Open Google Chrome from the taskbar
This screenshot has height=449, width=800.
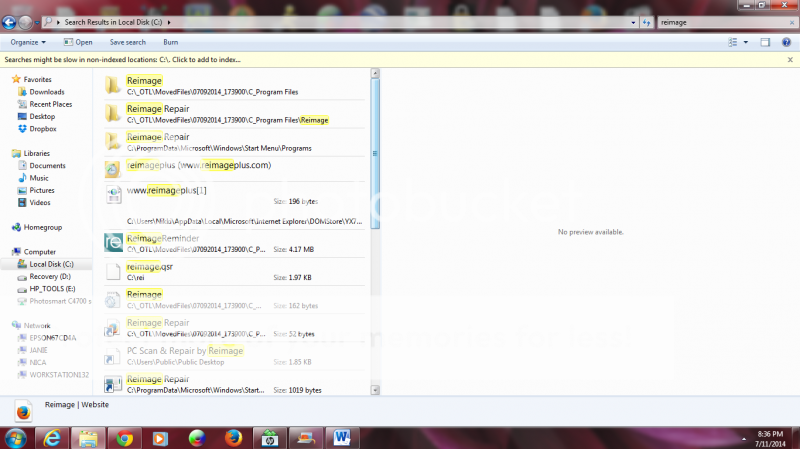pos(124,438)
